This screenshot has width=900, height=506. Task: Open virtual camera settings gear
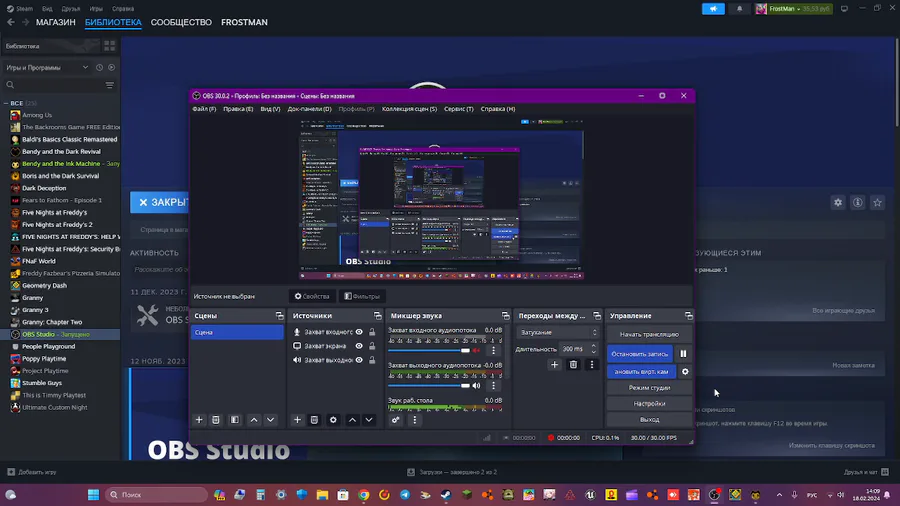(x=685, y=372)
